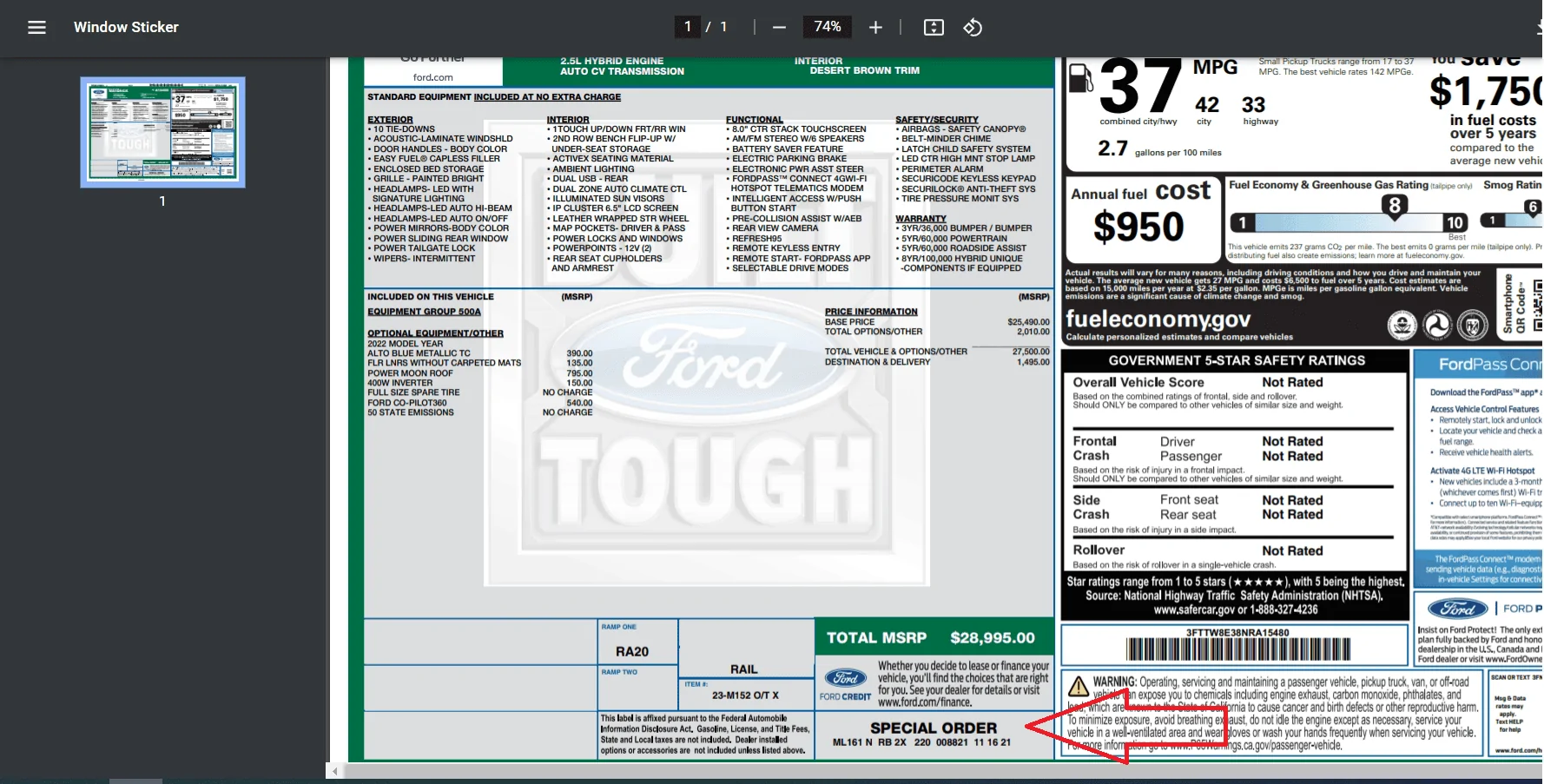1544x784 pixels.
Task: Select the page 1 thumbnail
Action: tap(162, 132)
